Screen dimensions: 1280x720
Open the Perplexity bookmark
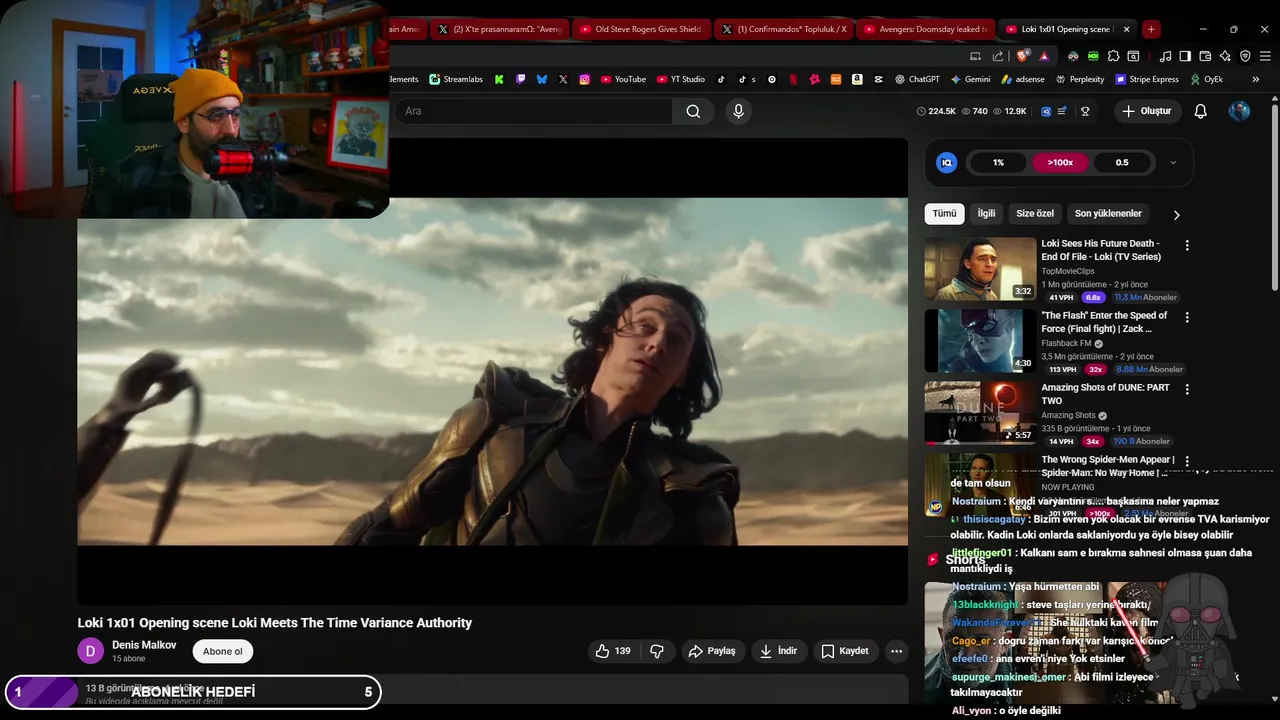coord(1079,79)
